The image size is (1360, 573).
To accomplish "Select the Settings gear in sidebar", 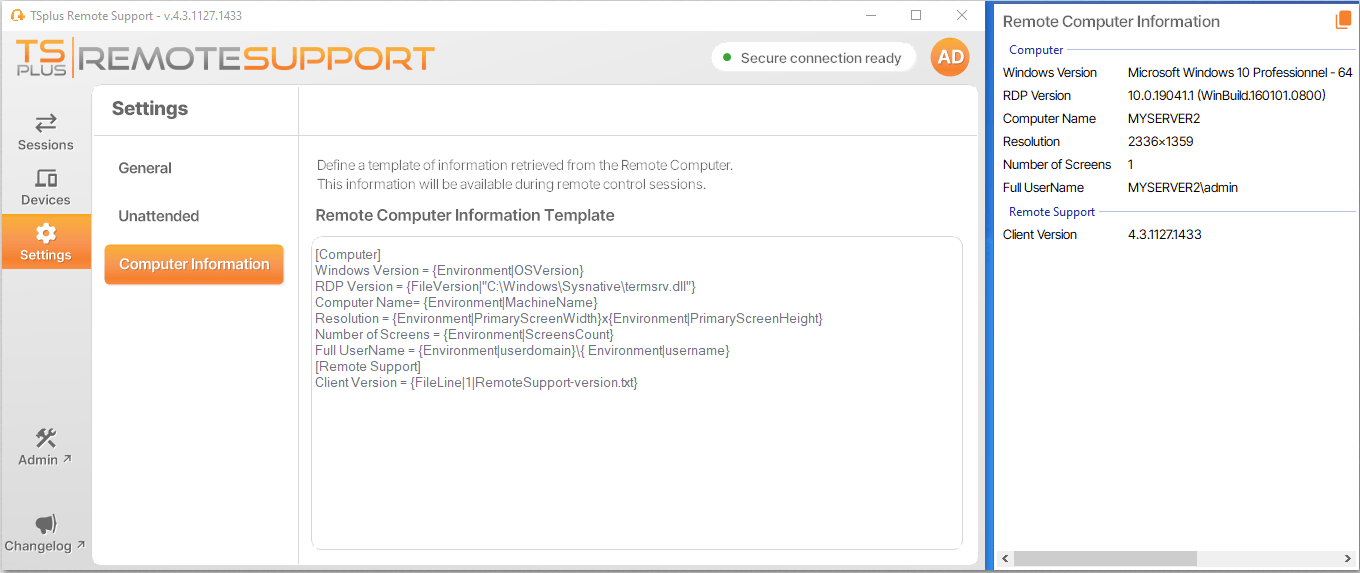I will pos(46,242).
